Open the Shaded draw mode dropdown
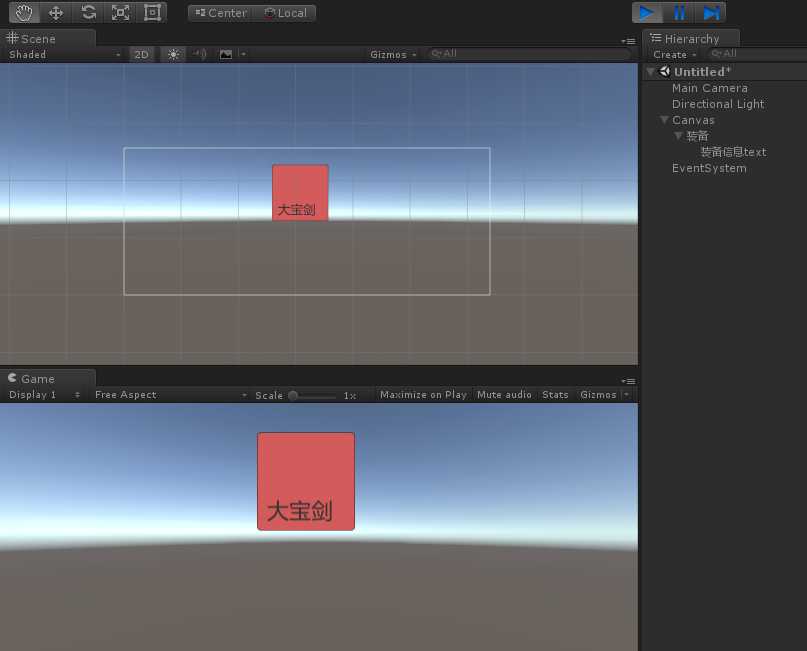The width and height of the screenshot is (807, 651). (x=65, y=55)
